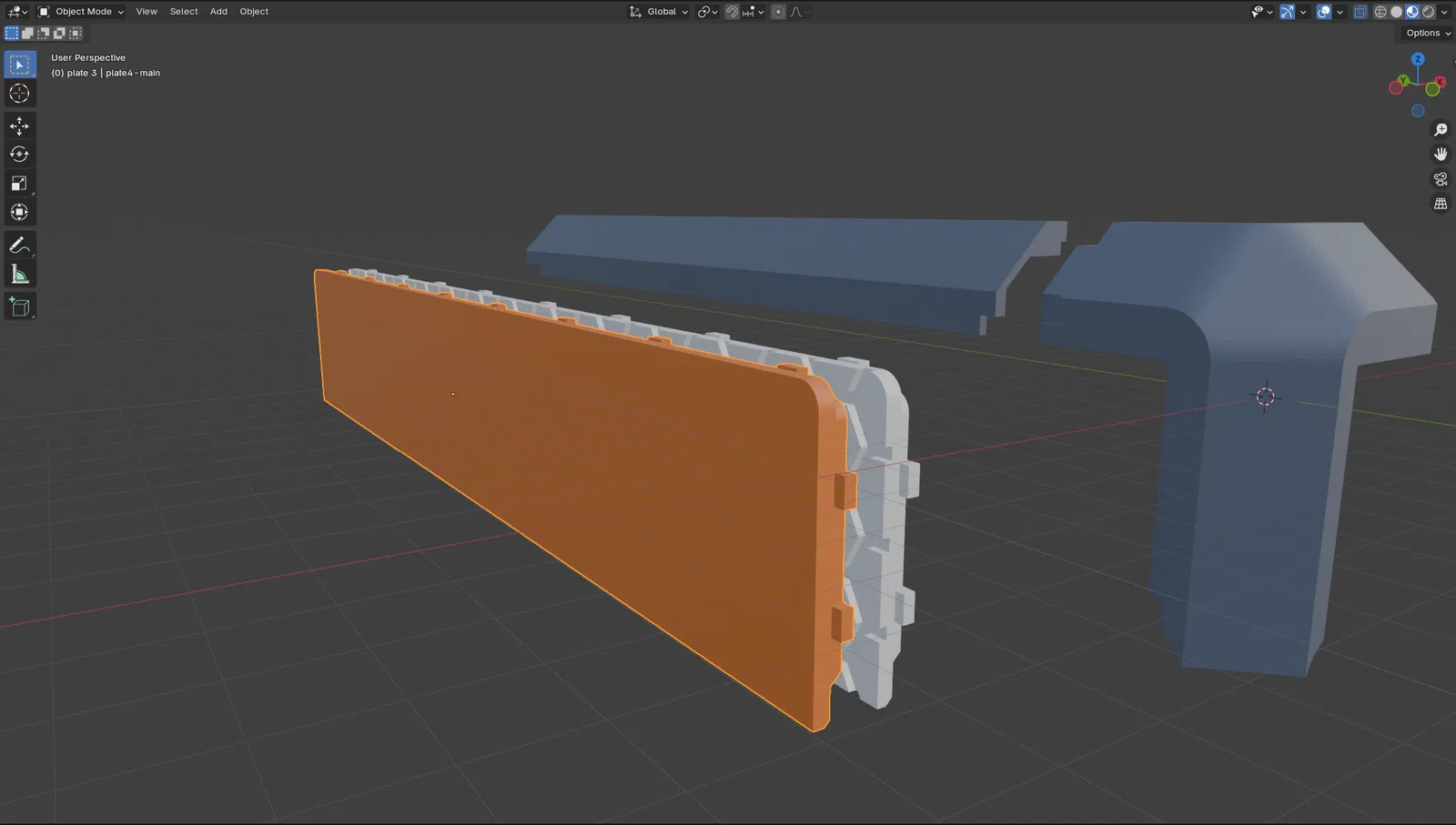Toggle viewport overlays display

click(x=1324, y=12)
